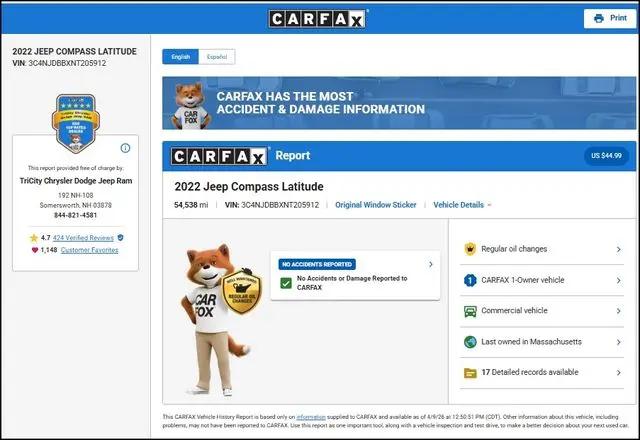The image size is (640, 440).
Task: Open the Original Window Sticker link
Action: 376,205
